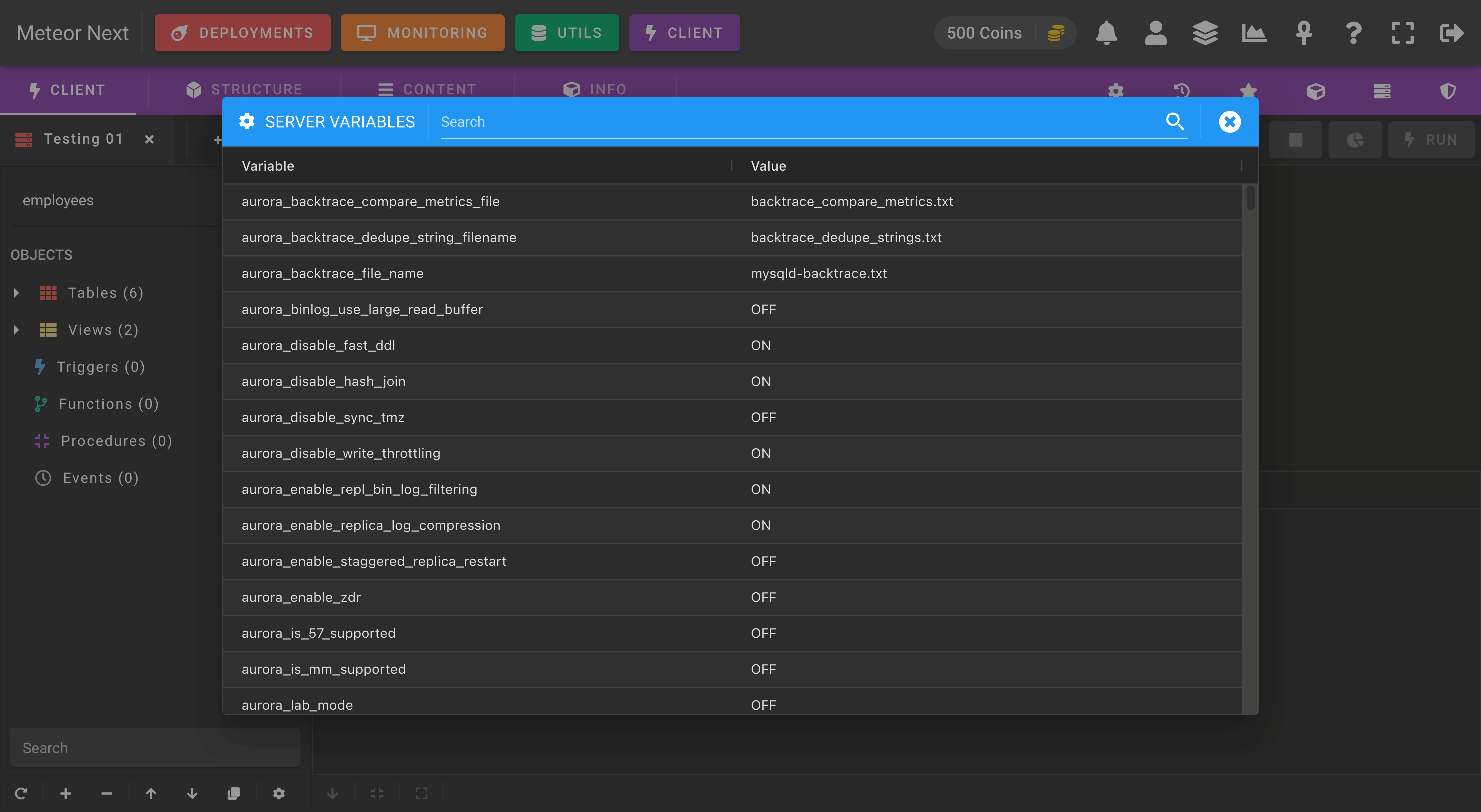Image resolution: width=1481 pixels, height=812 pixels.
Task: Open the settings gear in purple client bar
Action: [1116, 90]
